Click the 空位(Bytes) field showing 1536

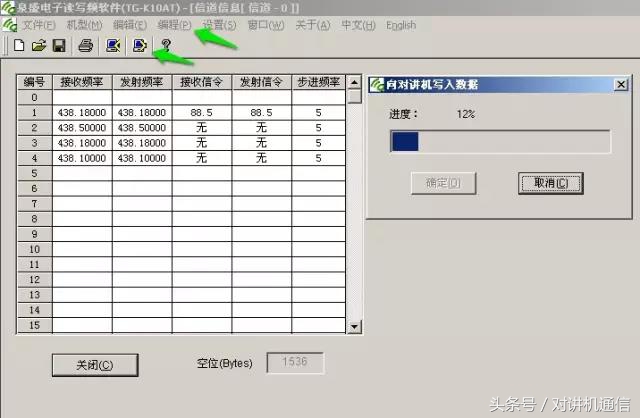point(295,362)
